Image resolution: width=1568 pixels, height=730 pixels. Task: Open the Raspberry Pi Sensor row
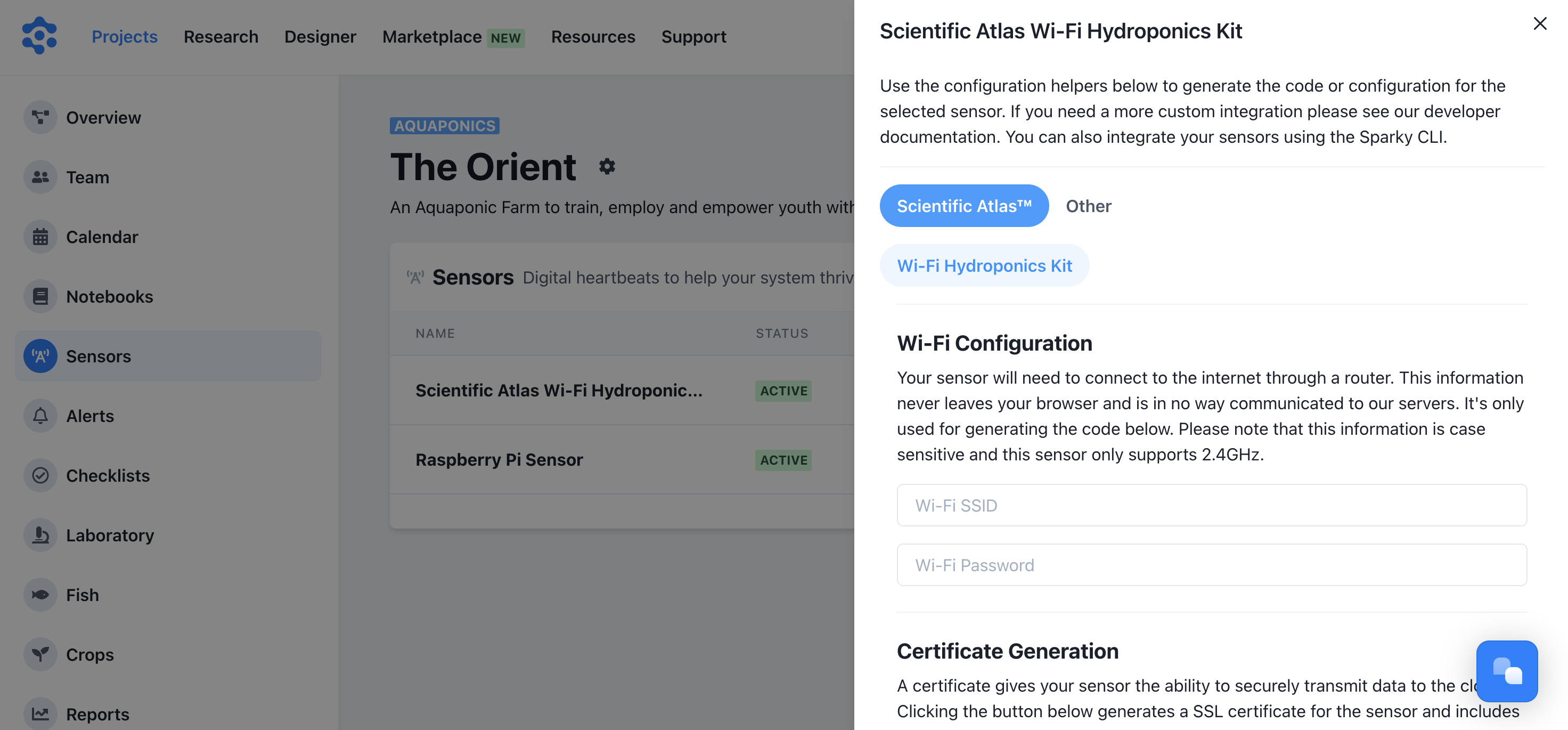point(499,460)
